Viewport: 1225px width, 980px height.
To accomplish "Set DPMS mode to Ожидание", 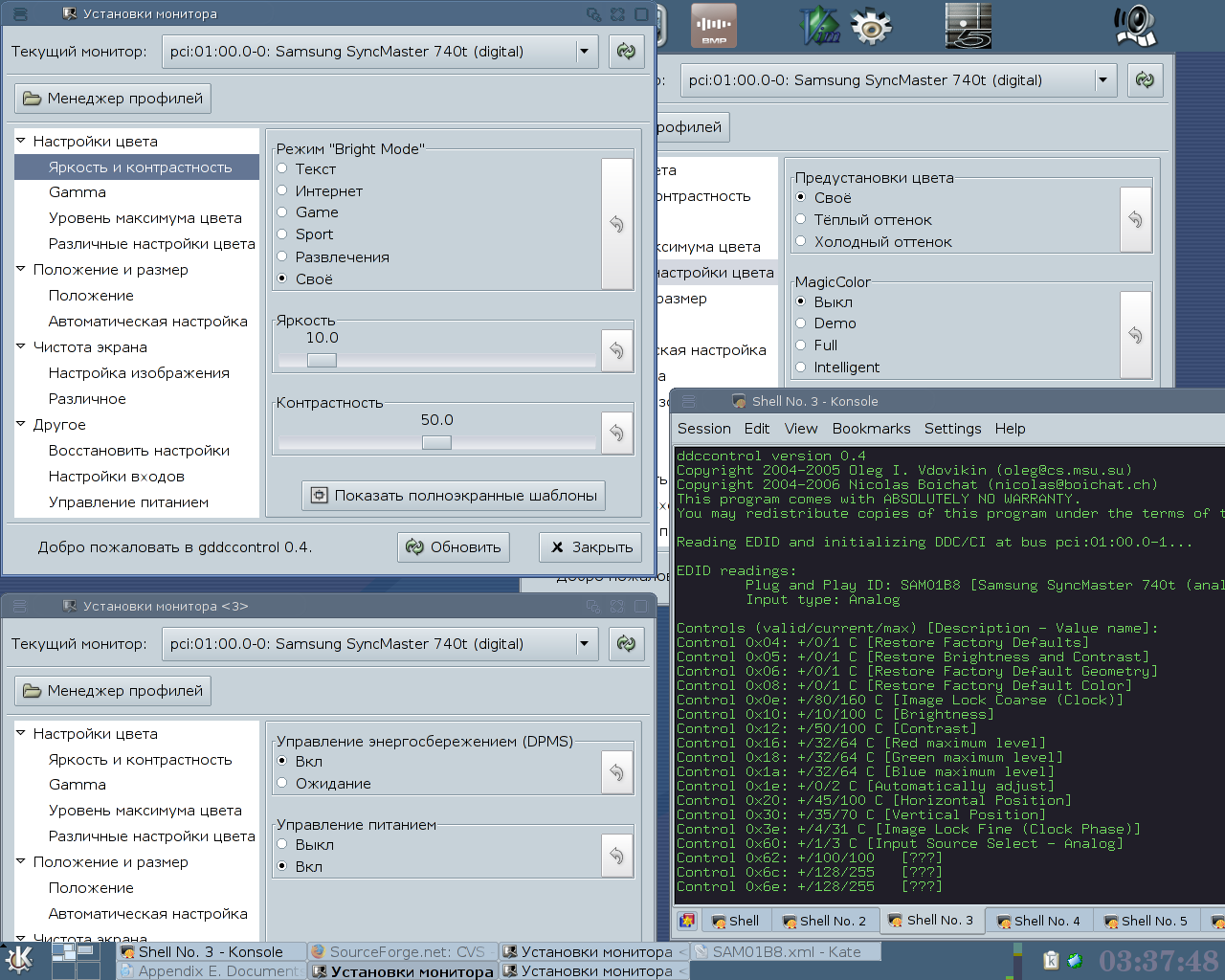I will (323, 784).
